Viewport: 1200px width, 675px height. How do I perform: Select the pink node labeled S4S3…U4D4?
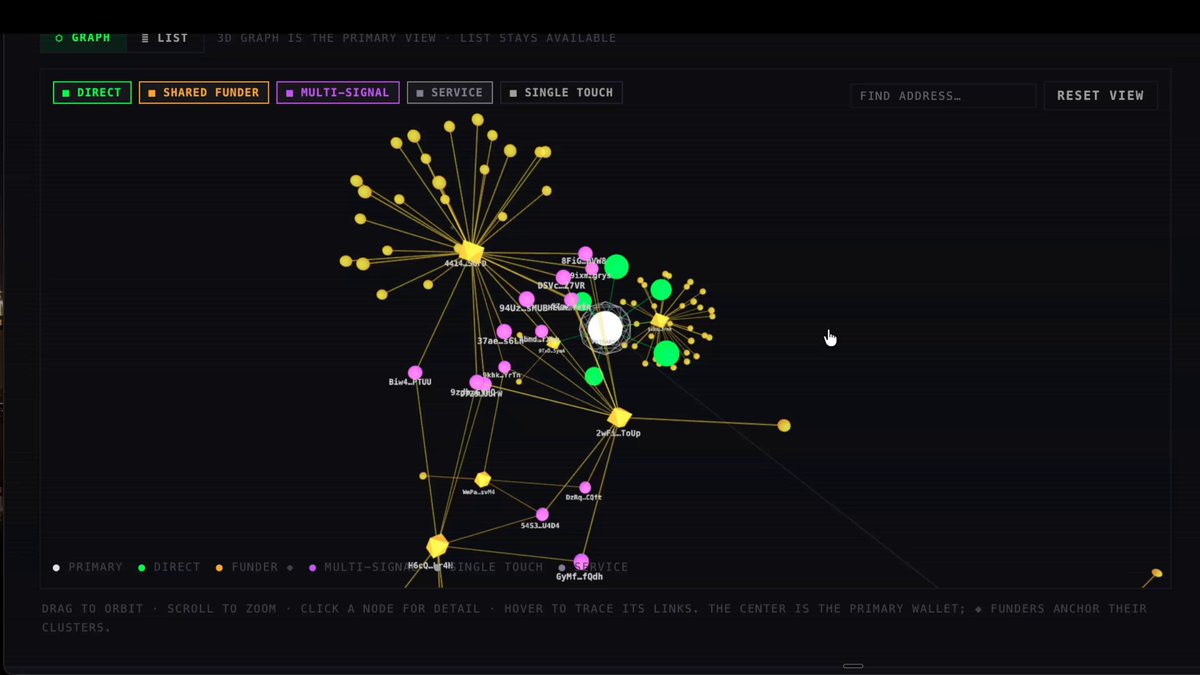tap(542, 514)
